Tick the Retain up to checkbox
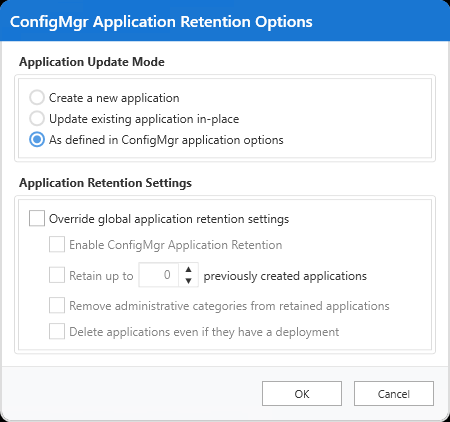Image resolution: width=450 pixels, height=422 pixels. point(57,275)
